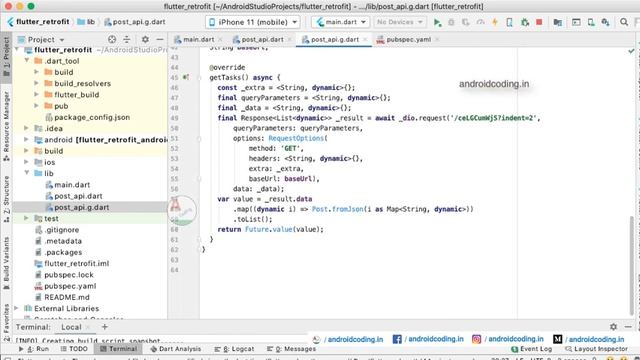The image size is (640, 360).
Task: Select the Local terminal tab
Action: [x=71, y=327]
